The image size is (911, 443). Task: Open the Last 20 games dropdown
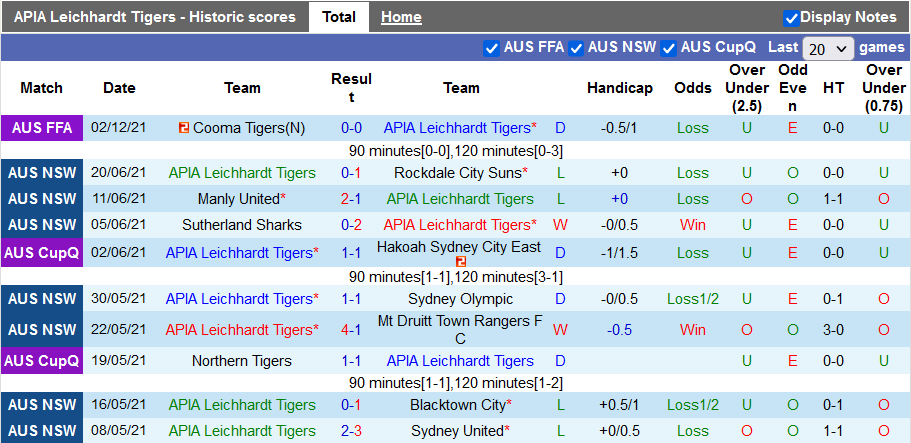point(828,49)
